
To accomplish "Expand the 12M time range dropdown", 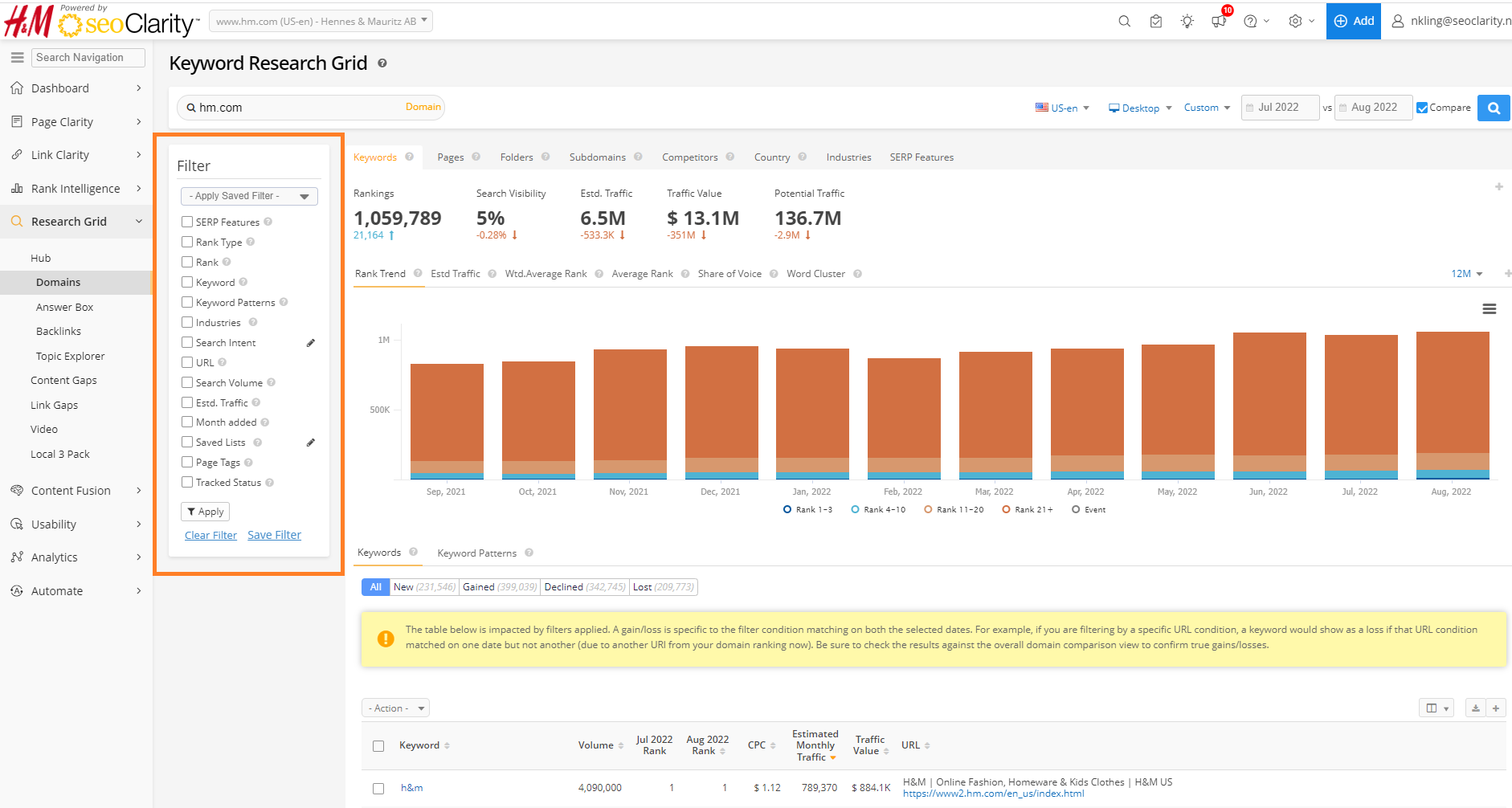I will (1466, 274).
